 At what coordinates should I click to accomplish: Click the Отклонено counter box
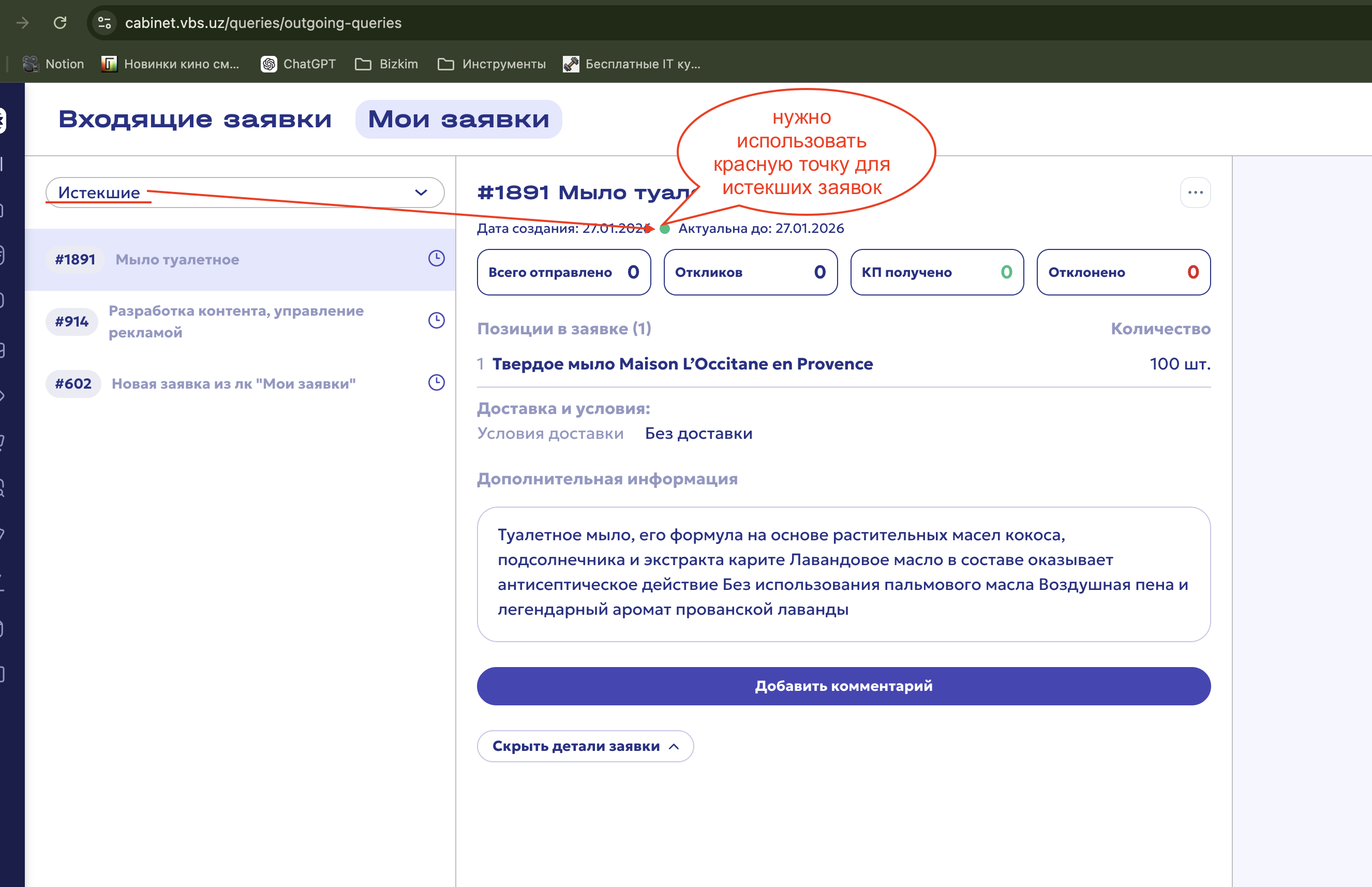(x=1123, y=272)
